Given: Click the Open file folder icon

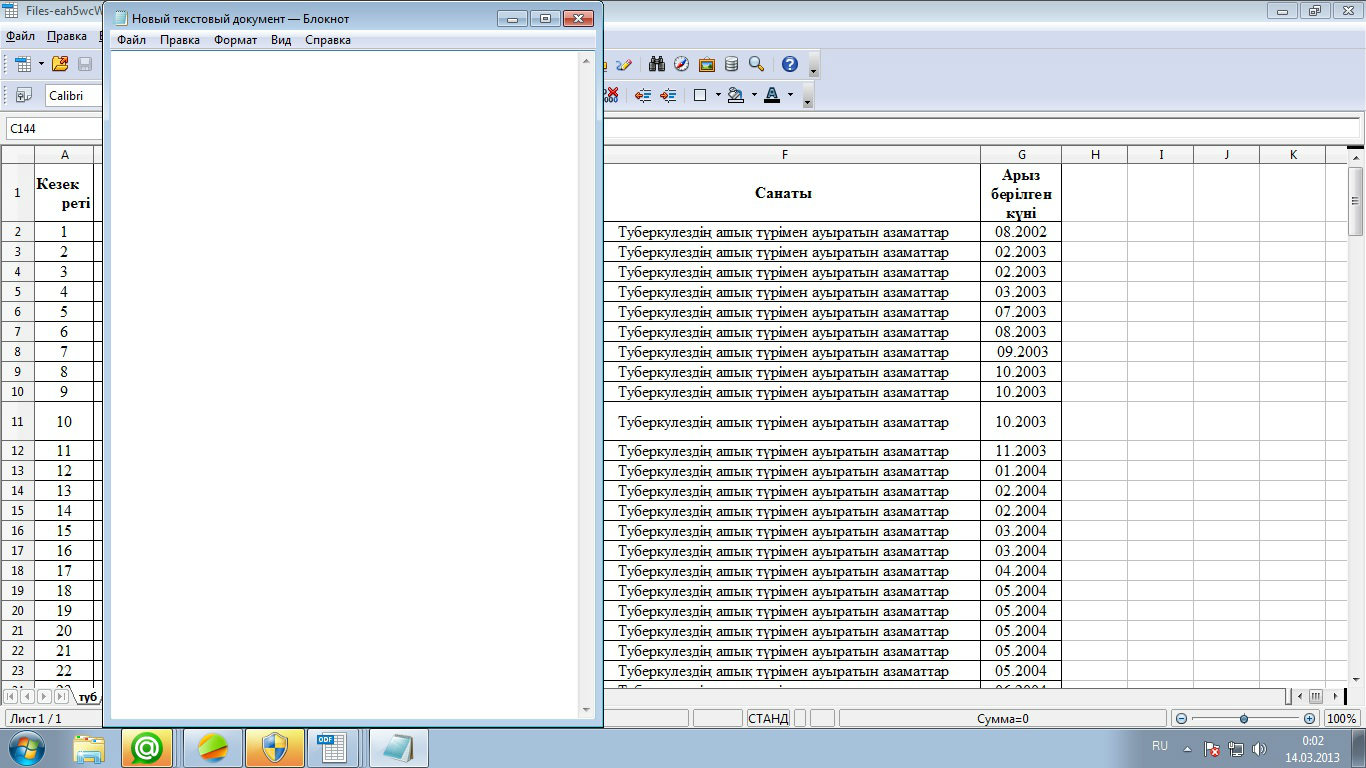Looking at the screenshot, I should pyautogui.click(x=60, y=64).
